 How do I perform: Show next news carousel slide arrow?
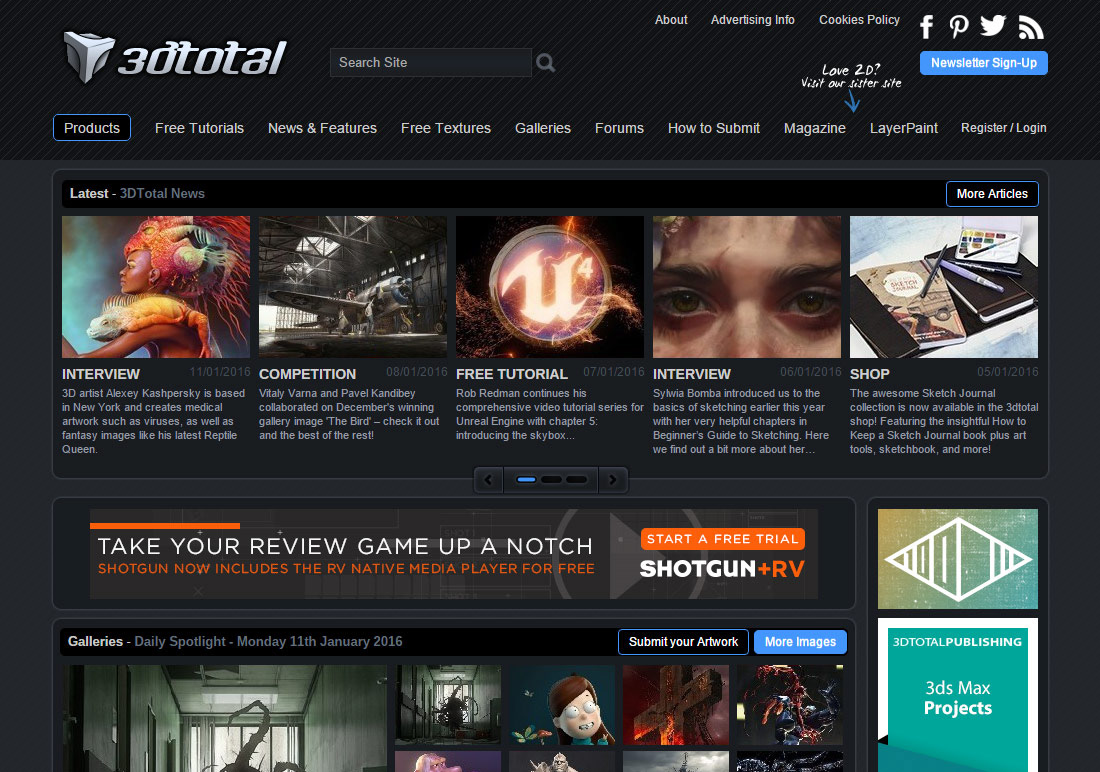(x=612, y=480)
